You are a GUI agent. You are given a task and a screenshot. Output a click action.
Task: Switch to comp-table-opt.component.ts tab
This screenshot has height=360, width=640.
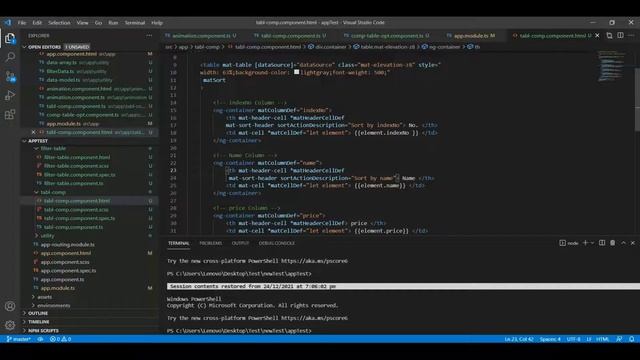coord(386,36)
